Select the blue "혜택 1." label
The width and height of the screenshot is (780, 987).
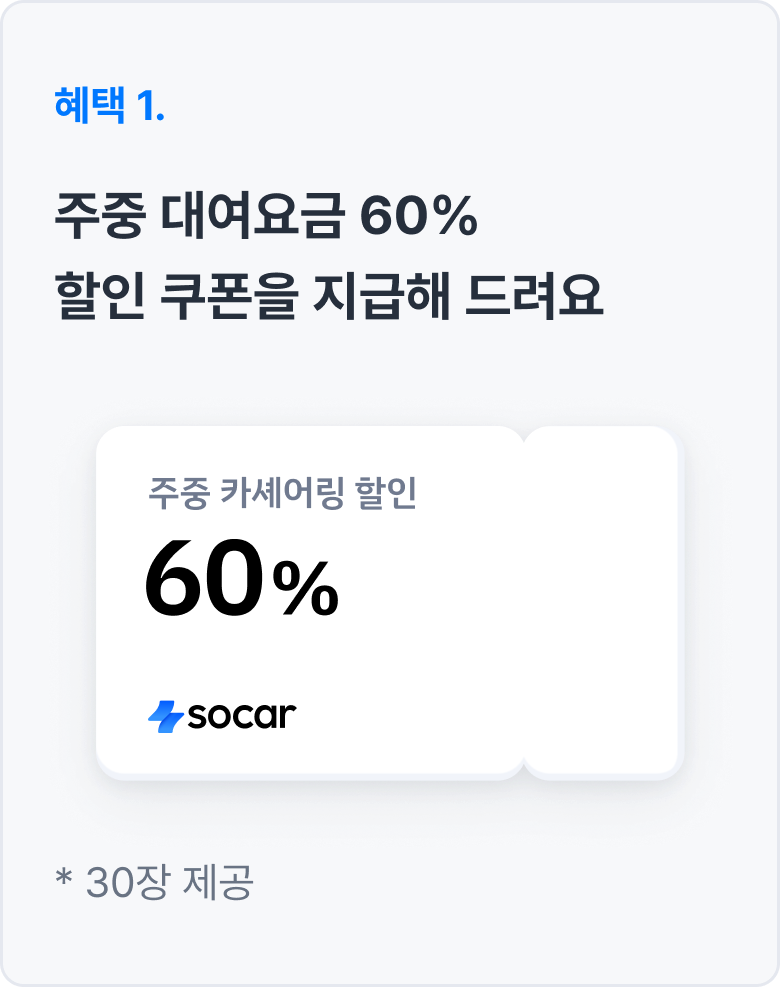109,105
